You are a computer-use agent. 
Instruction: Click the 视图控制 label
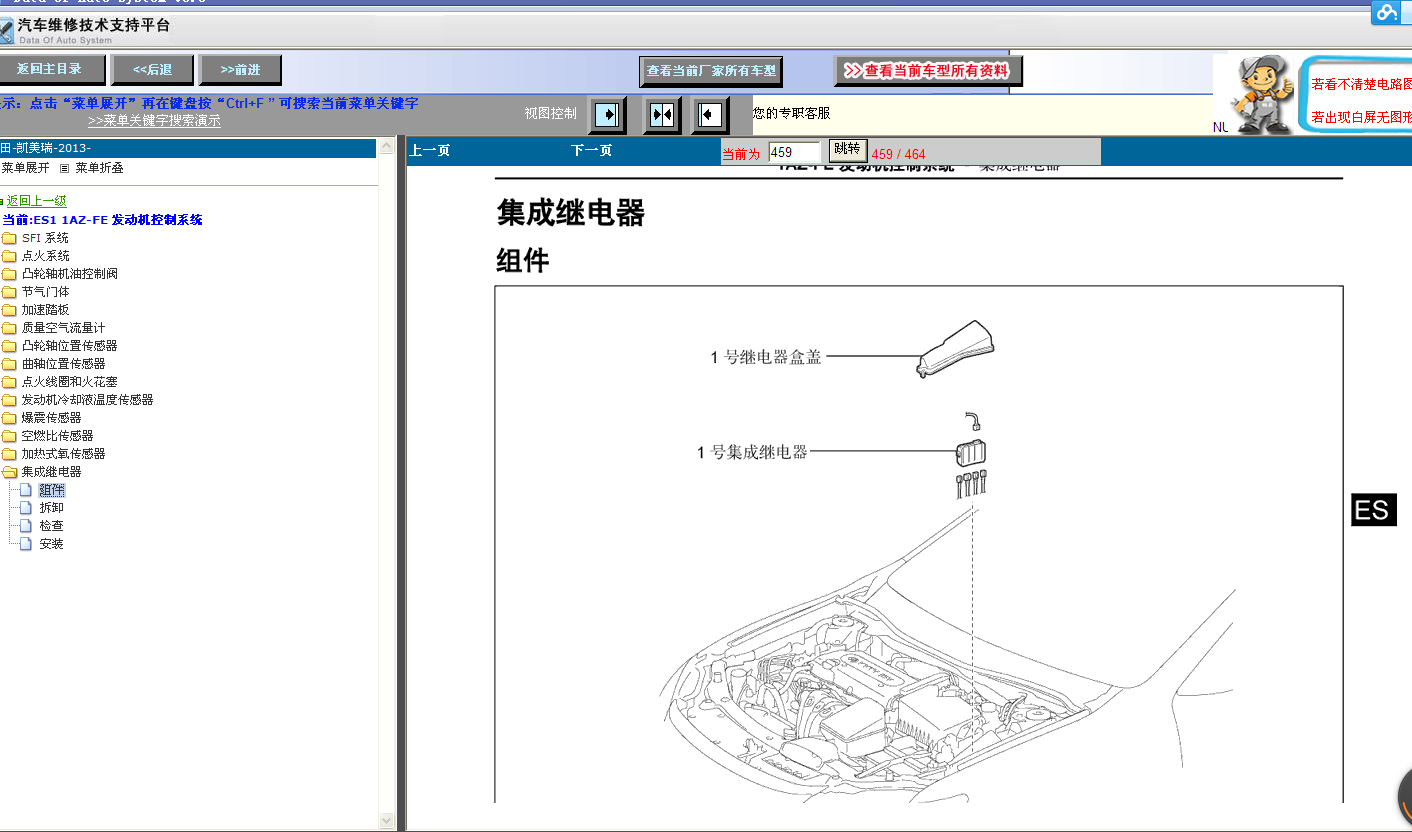550,114
